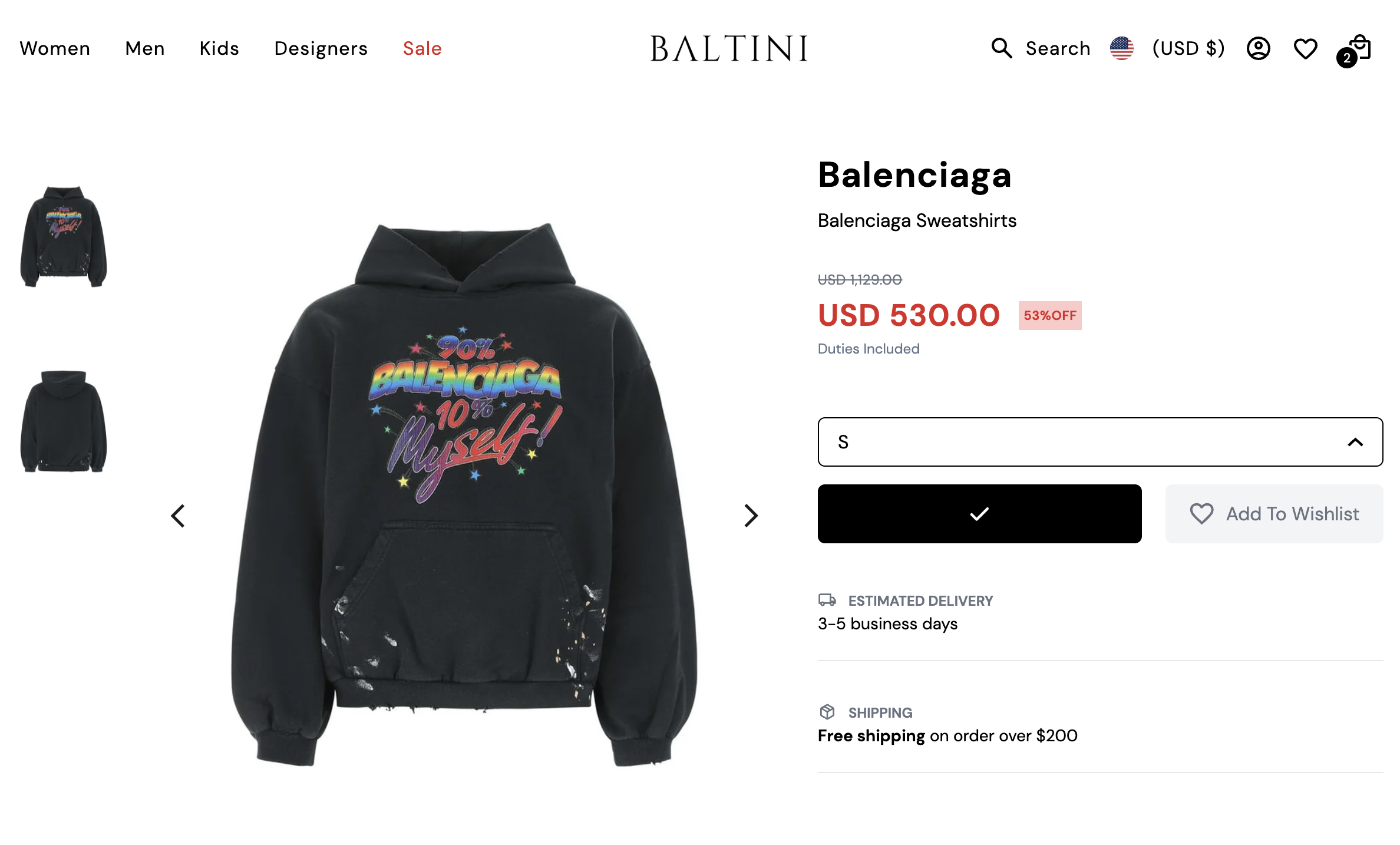This screenshot has width=1400, height=845.
Task: Open the wishlist heart icon in header
Action: pos(1305,48)
